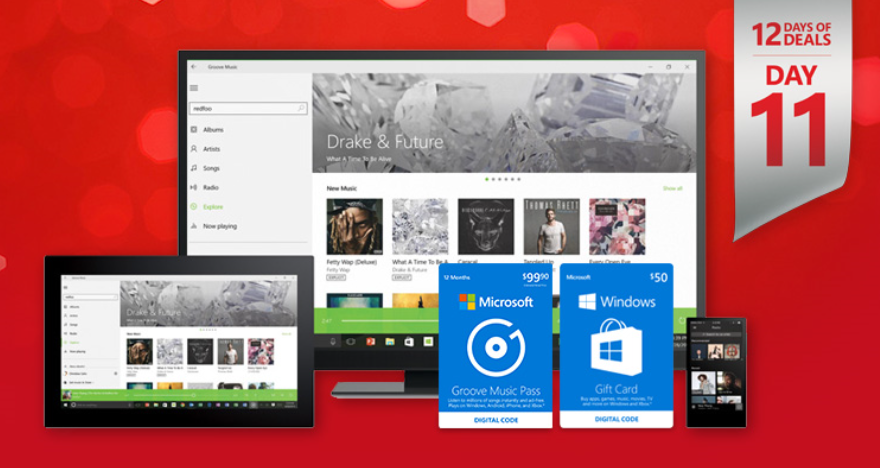Click the magnifier search icon
This screenshot has width=880, height=468.
(301, 108)
